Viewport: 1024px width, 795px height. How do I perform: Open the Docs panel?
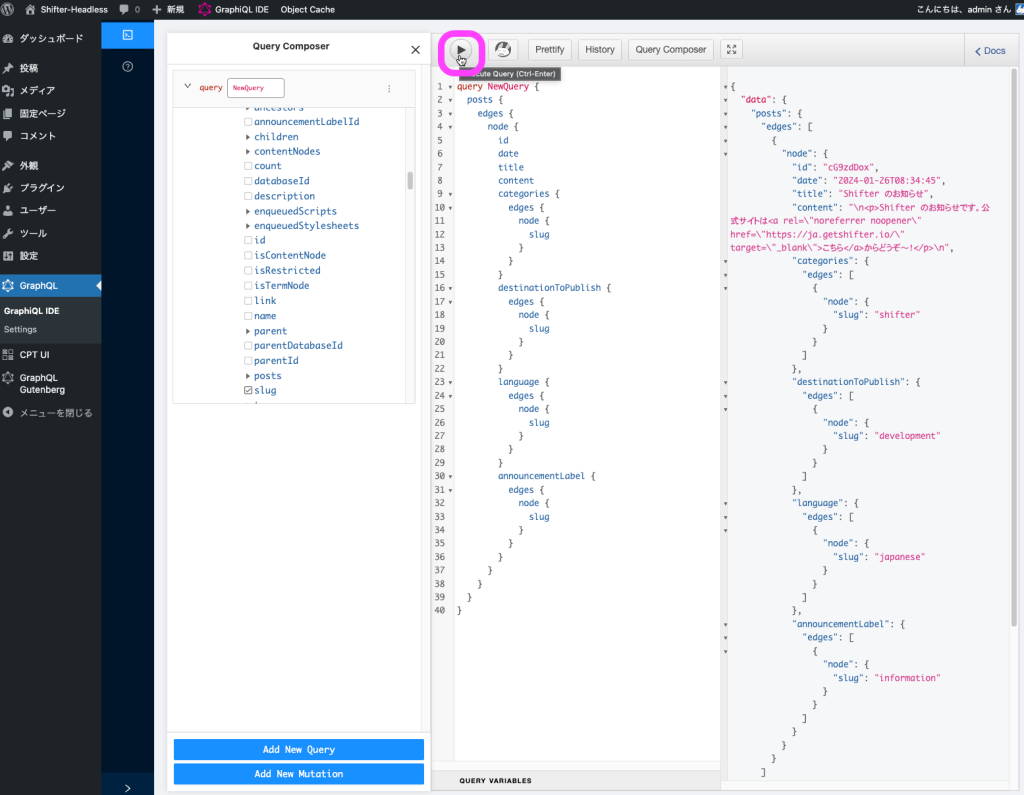pos(990,51)
